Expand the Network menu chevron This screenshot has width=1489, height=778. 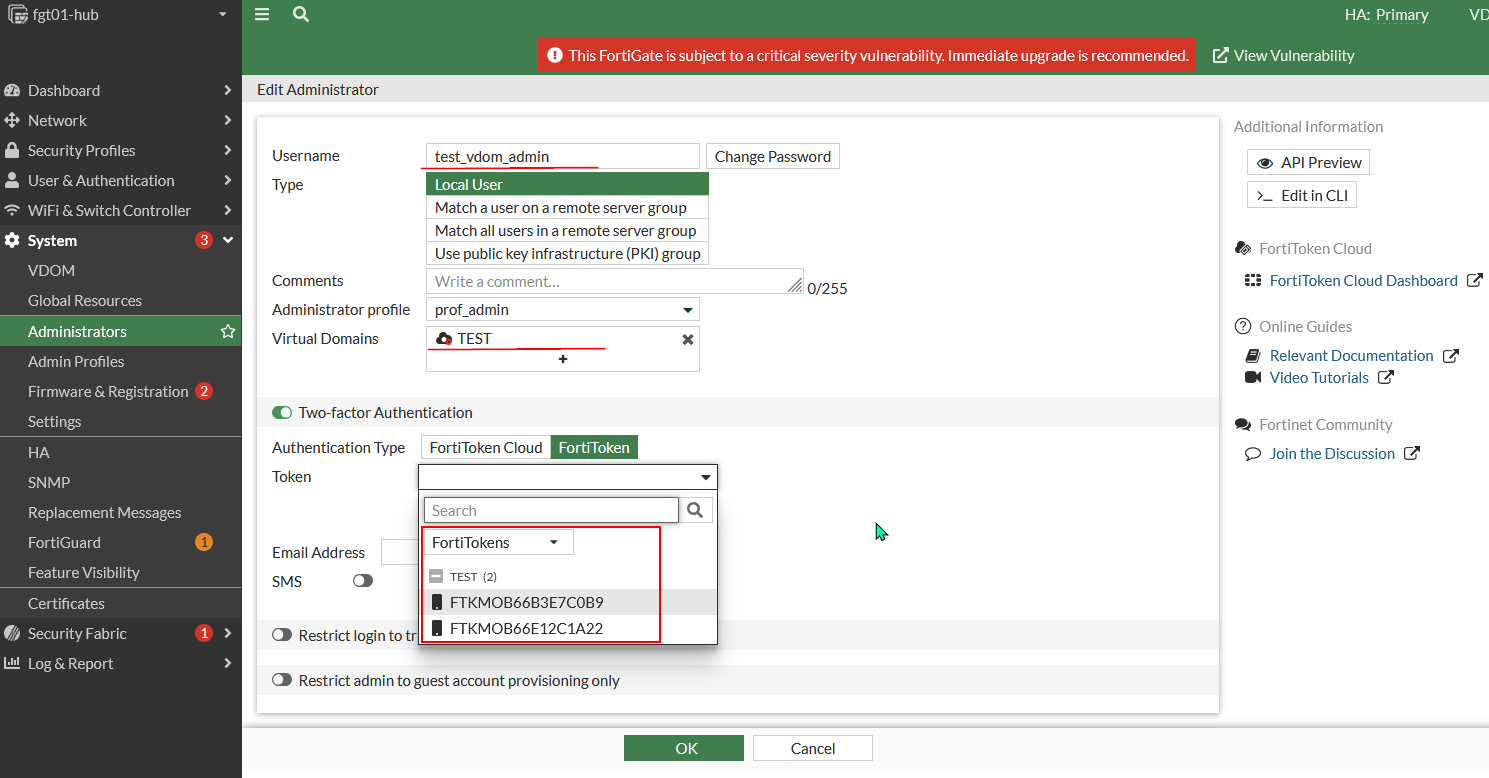click(x=228, y=120)
